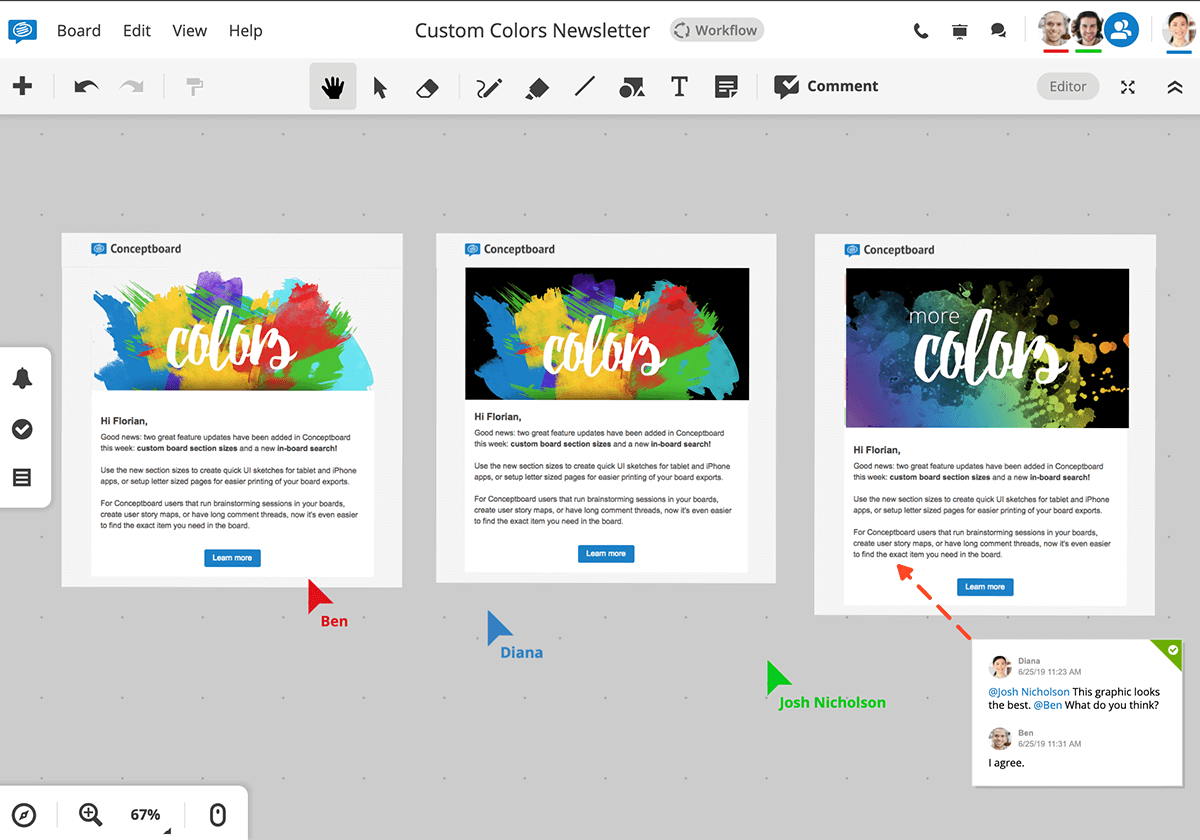The width and height of the screenshot is (1200, 840).
Task: Select the eraser tool
Action: [427, 88]
